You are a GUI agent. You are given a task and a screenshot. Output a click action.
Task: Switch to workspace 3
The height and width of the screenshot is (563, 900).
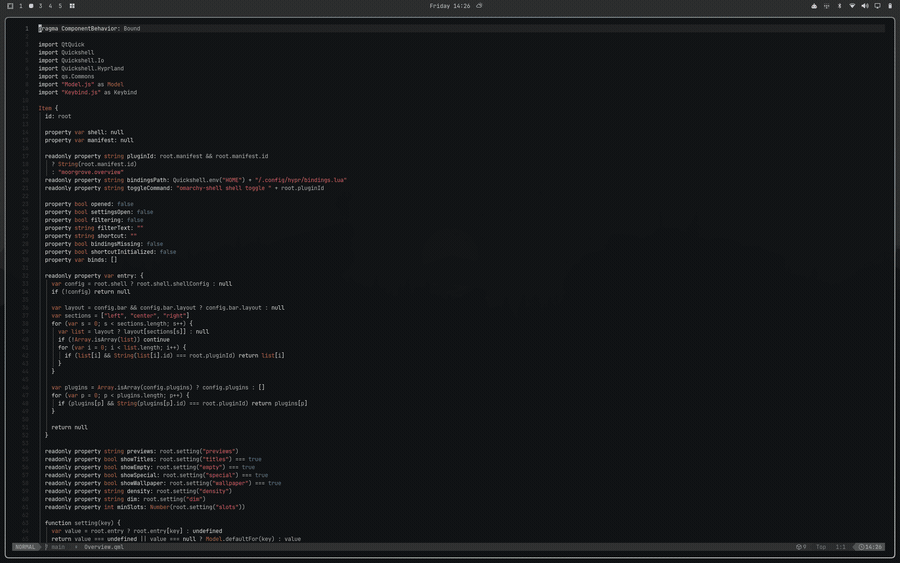click(40, 6)
